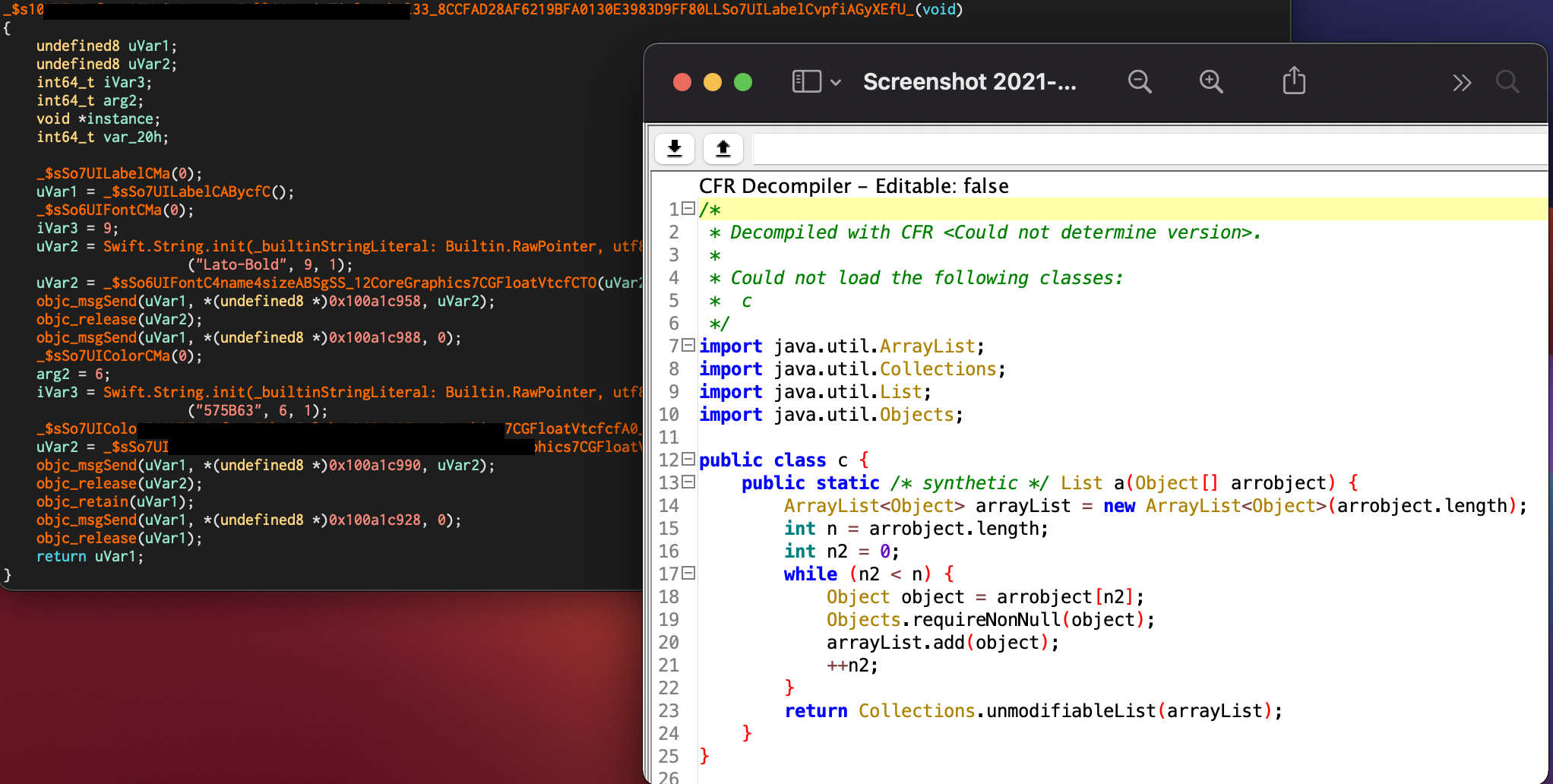Viewport: 1553px width, 784px height.
Task: Click 'import java.util.Objects;' line
Action: tap(831, 415)
